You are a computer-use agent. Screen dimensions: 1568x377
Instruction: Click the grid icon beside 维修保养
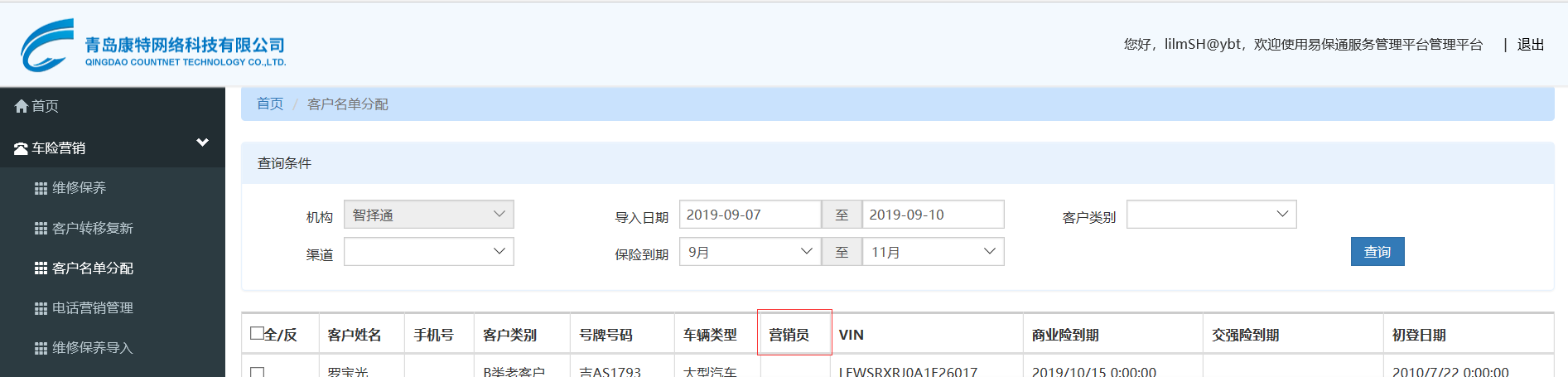click(41, 188)
